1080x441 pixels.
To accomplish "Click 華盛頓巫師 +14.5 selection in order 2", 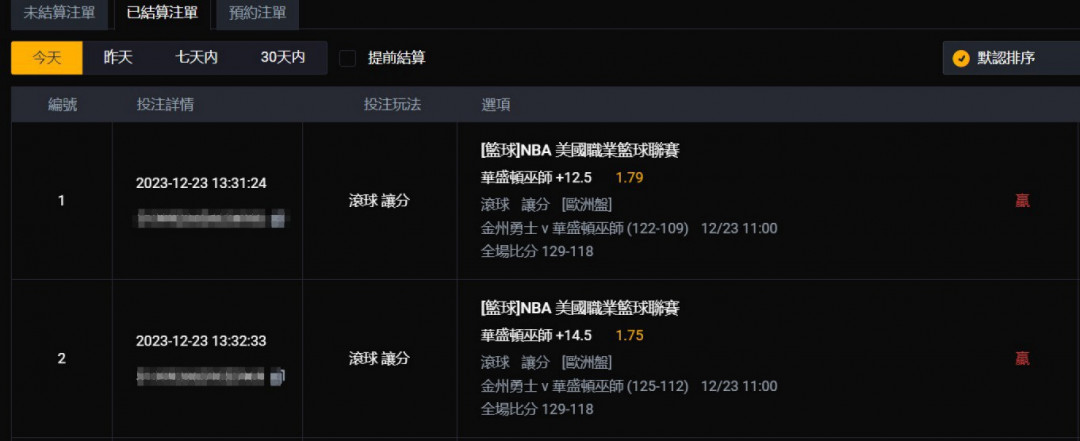I will click(x=537, y=336).
